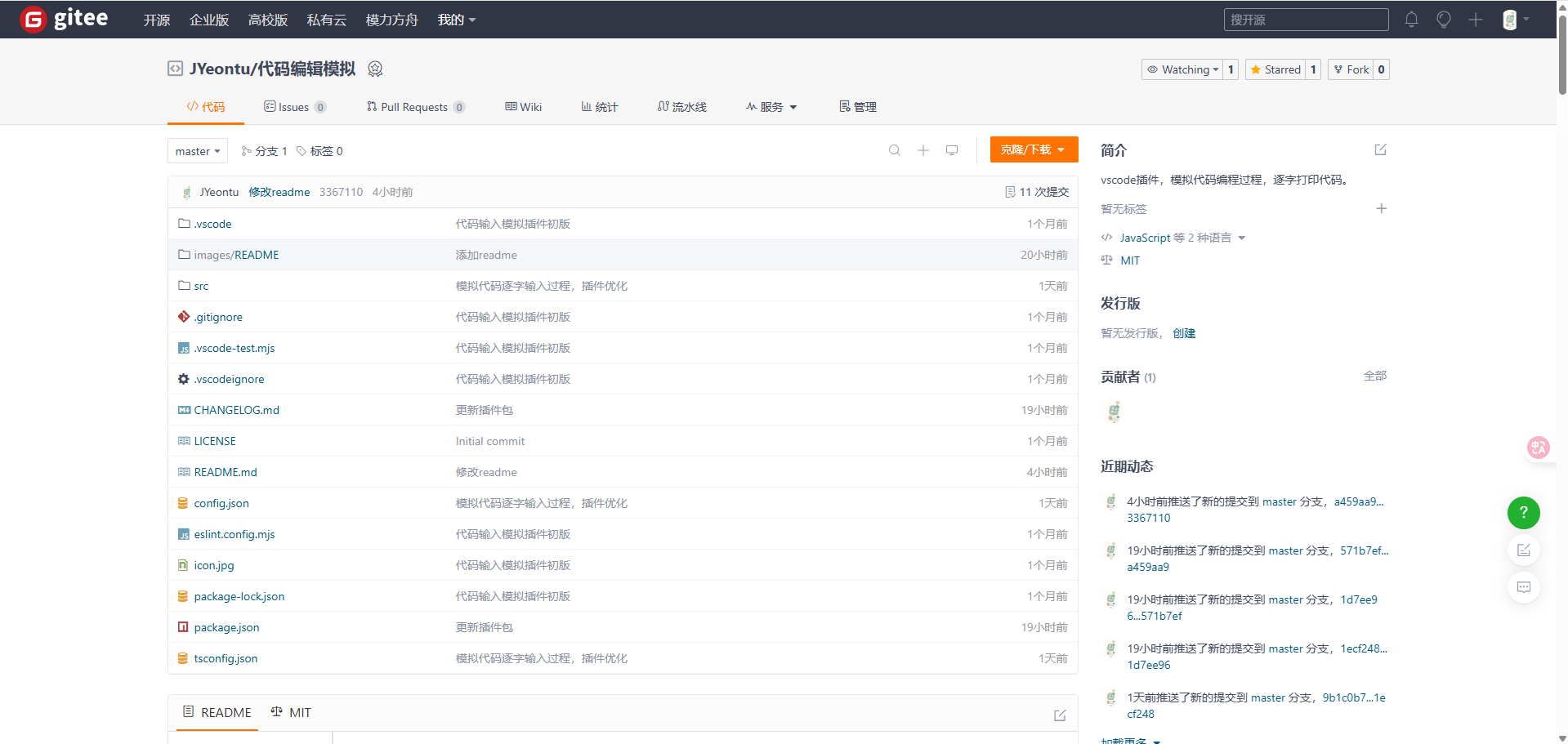The width and height of the screenshot is (1568, 744).
Task: Toggle the Starred button
Action: click(x=1275, y=69)
